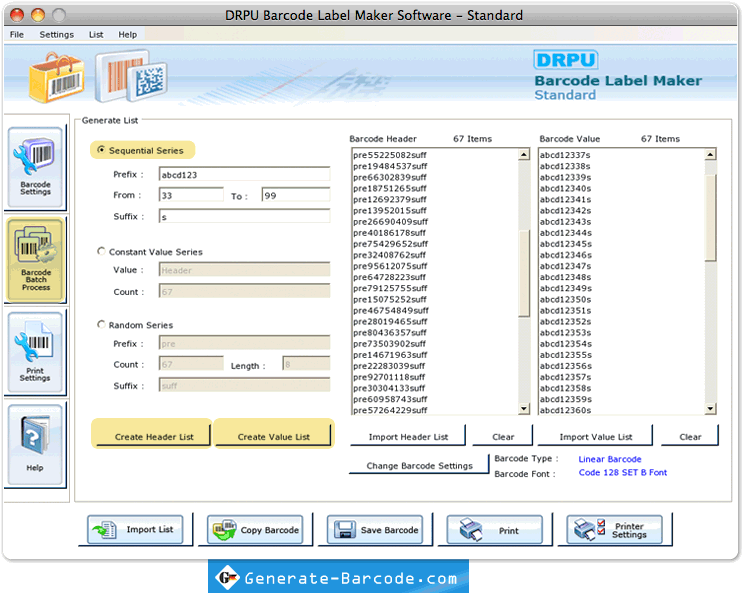The image size is (744, 593).
Task: Click the Random Series Count field
Action: 191,364
